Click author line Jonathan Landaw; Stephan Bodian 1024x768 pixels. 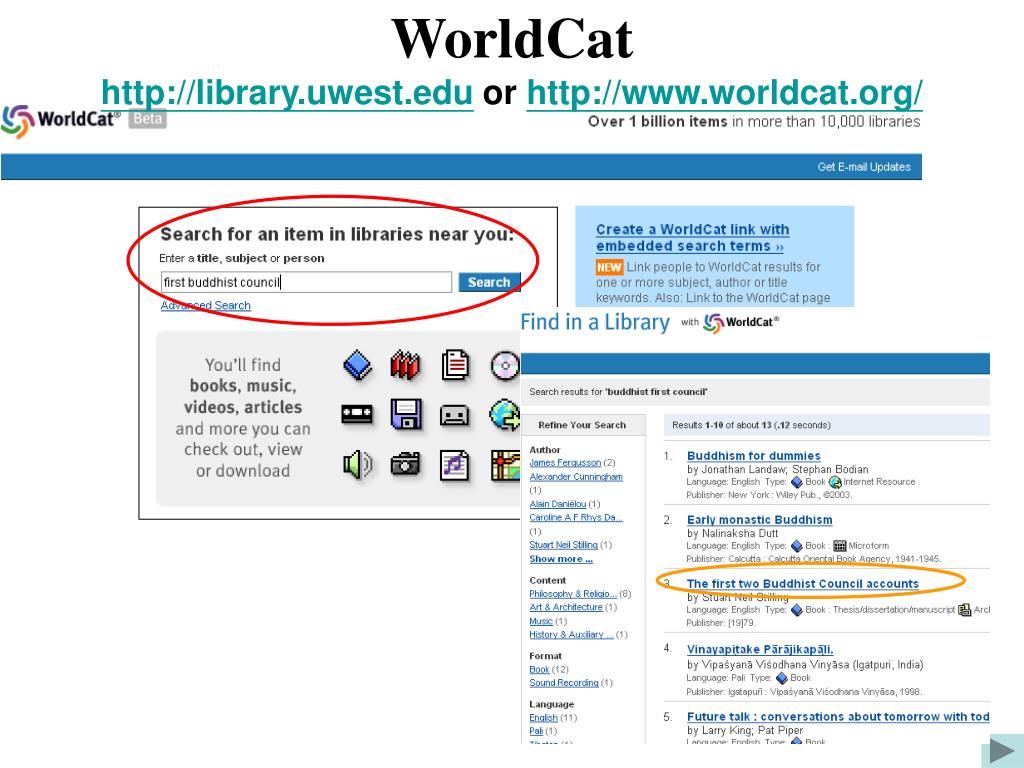pyautogui.click(x=778, y=469)
